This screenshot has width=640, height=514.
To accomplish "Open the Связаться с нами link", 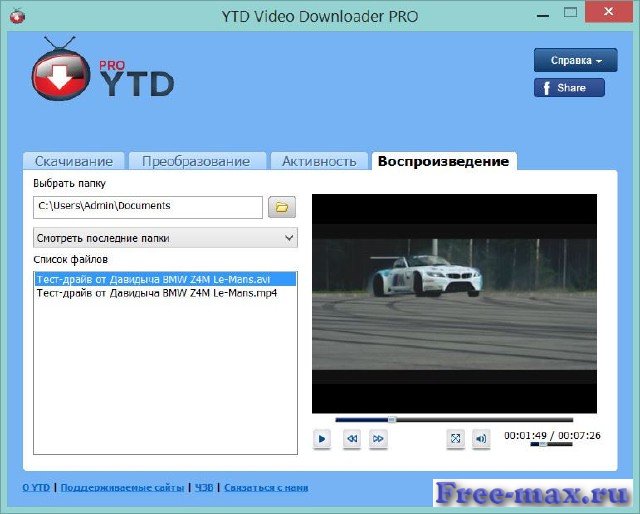I will pos(266,487).
